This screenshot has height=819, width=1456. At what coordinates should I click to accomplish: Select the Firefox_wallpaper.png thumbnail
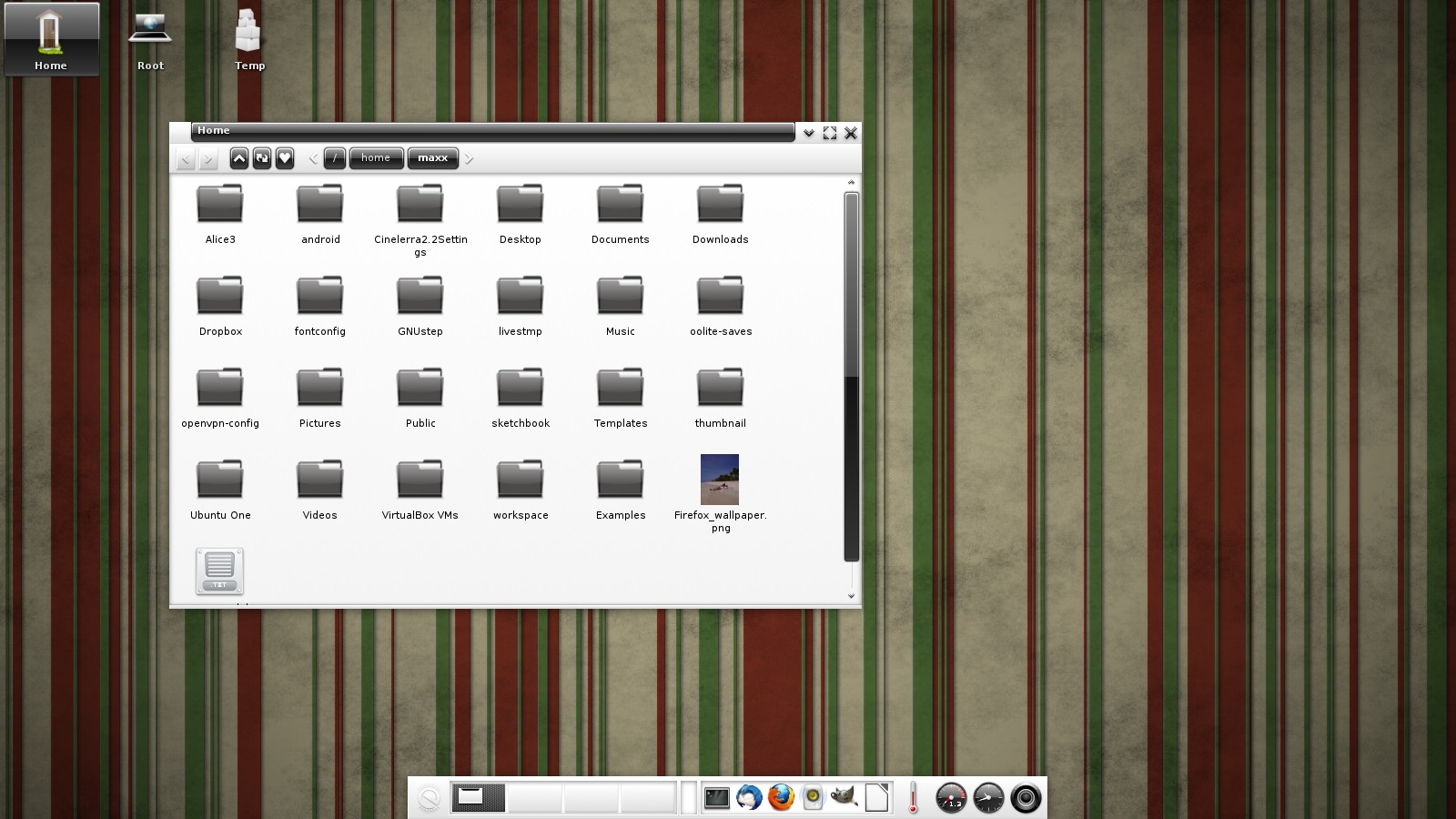point(720,480)
